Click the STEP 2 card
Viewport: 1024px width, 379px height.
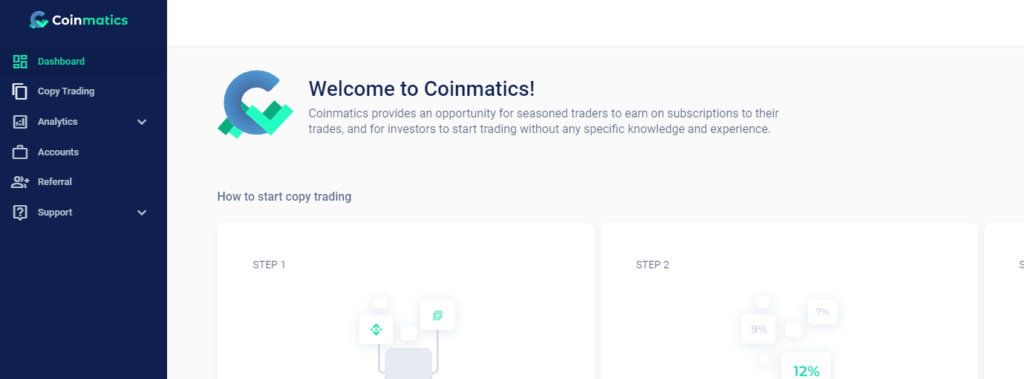tap(789, 301)
